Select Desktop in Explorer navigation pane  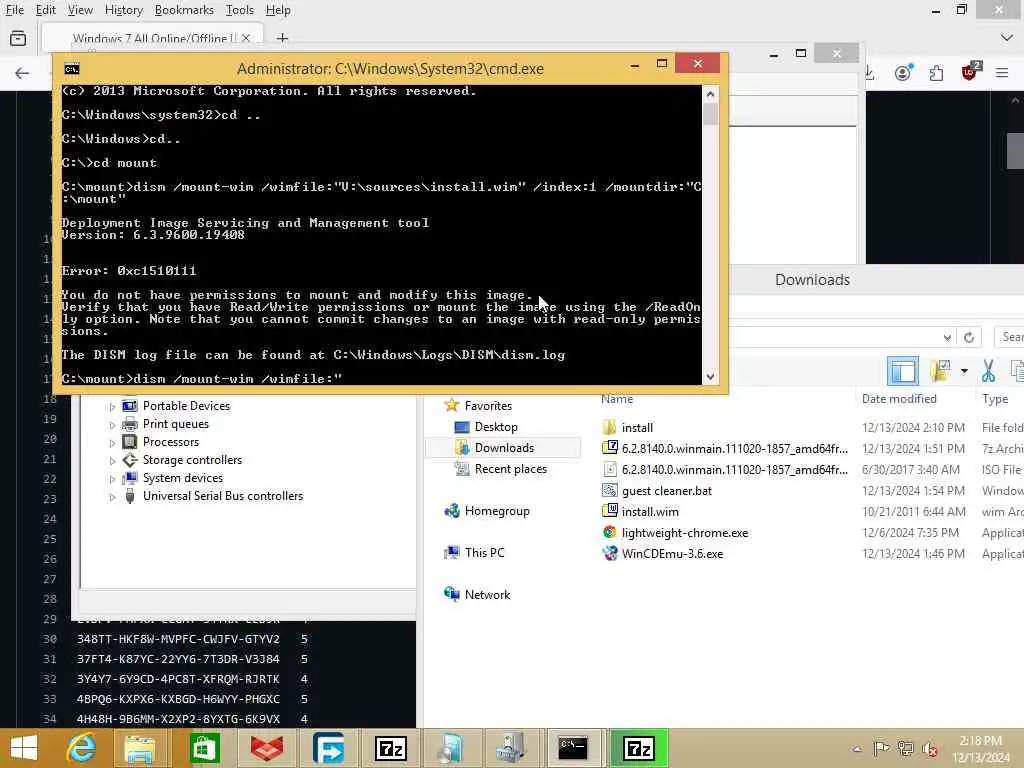tap(496, 426)
